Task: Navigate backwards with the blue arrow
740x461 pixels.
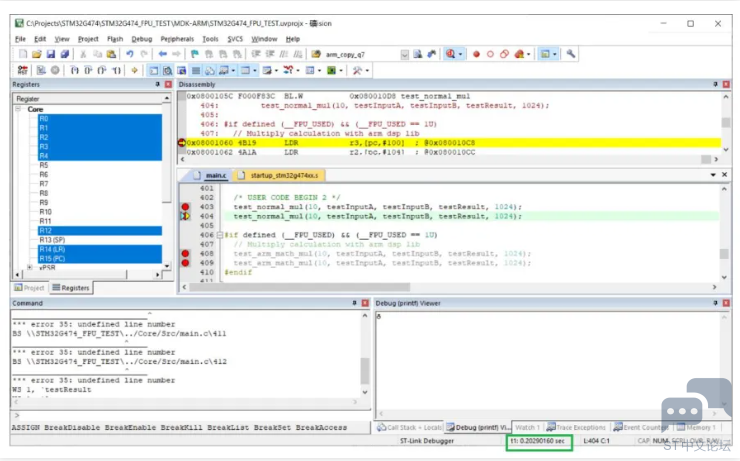Action: tap(163, 54)
